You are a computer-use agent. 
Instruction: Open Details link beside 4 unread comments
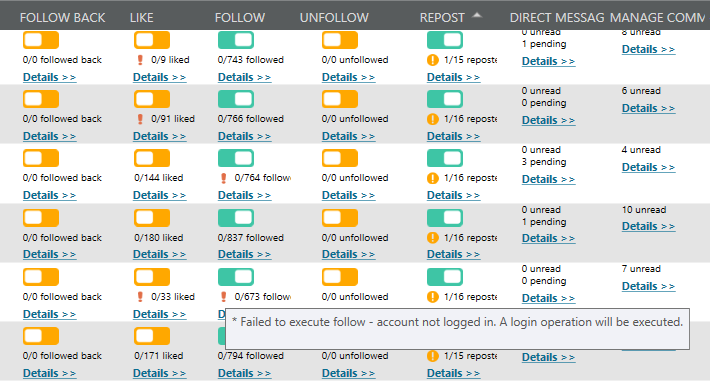tap(648, 167)
